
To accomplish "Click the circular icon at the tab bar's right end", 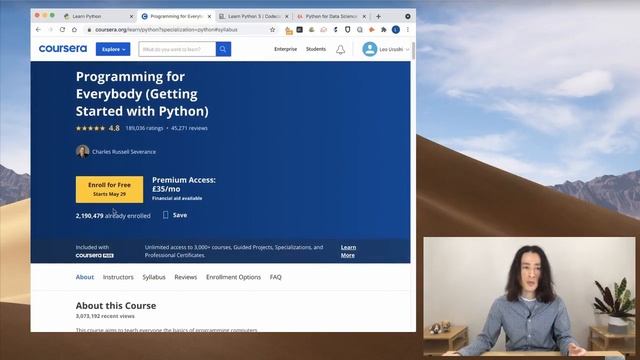I will (408, 16).
